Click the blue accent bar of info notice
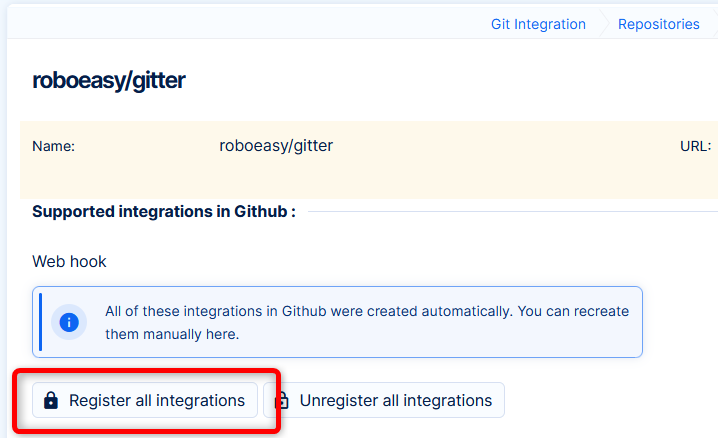718x438 pixels. point(40,322)
